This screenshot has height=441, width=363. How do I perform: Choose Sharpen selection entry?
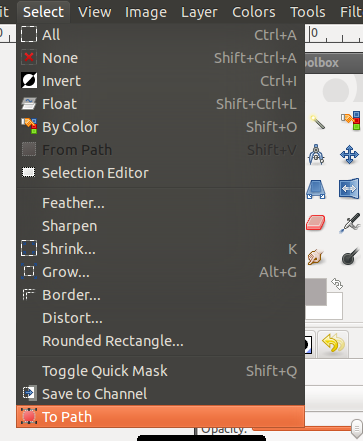(160, 226)
